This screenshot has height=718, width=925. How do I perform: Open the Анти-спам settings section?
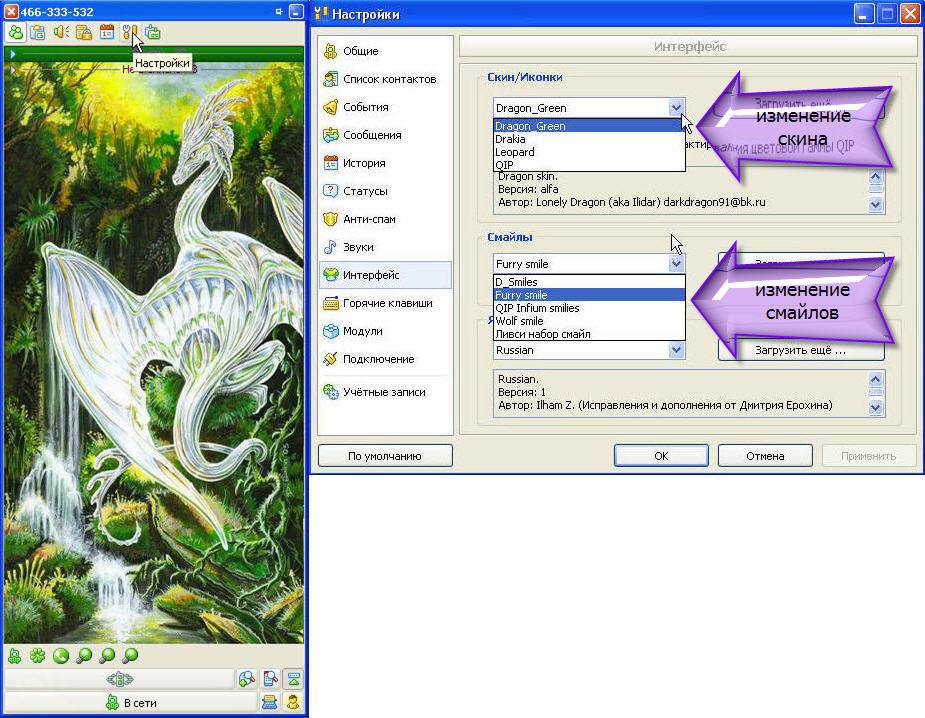click(366, 219)
